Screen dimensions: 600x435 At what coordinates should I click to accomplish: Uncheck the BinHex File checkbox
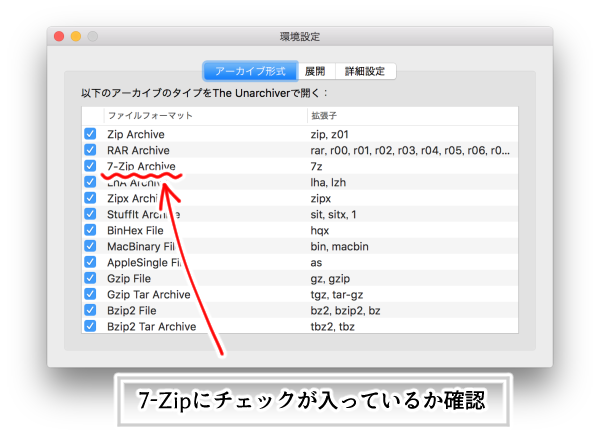tap(90, 230)
